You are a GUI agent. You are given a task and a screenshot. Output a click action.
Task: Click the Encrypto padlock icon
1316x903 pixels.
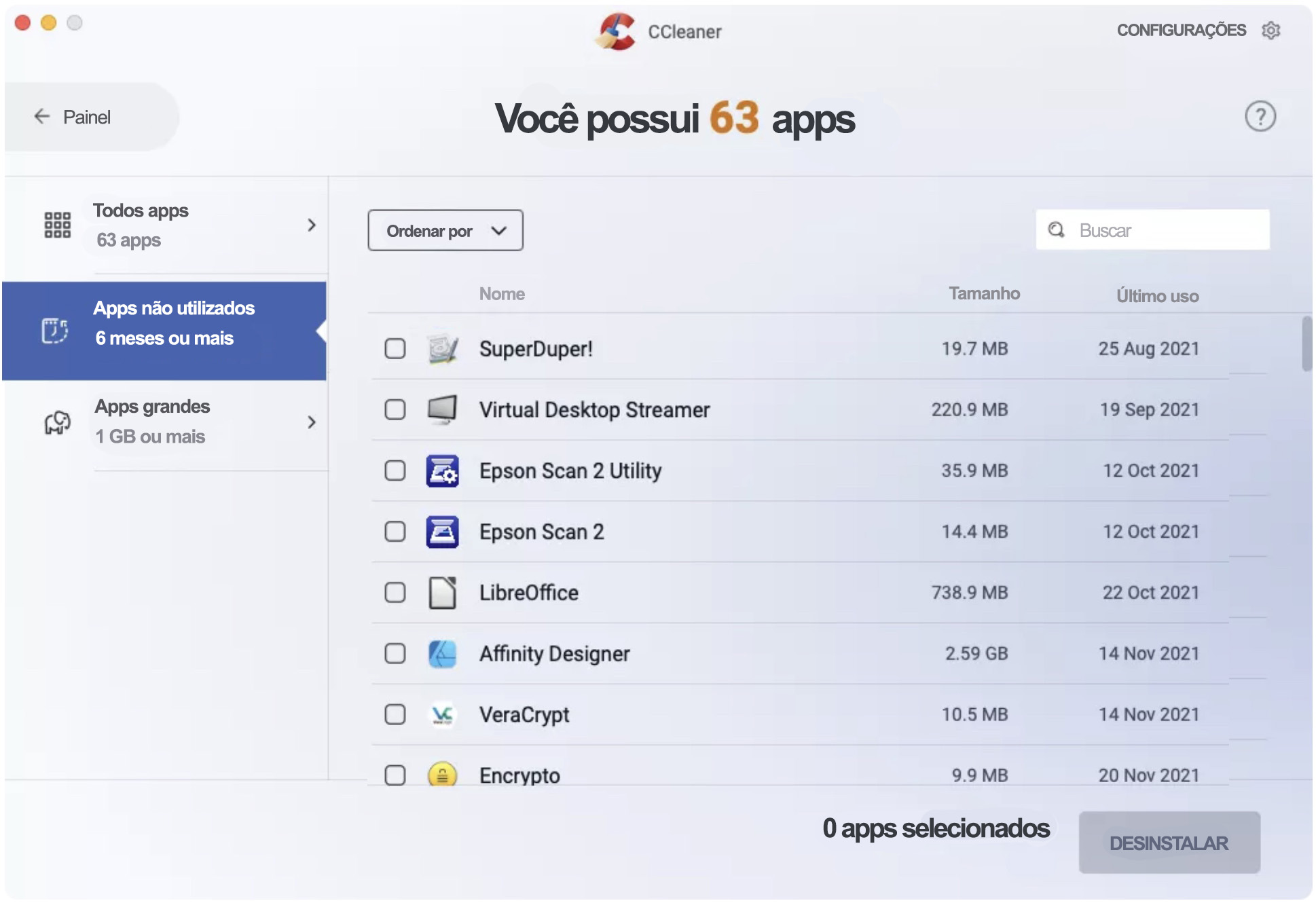click(443, 774)
